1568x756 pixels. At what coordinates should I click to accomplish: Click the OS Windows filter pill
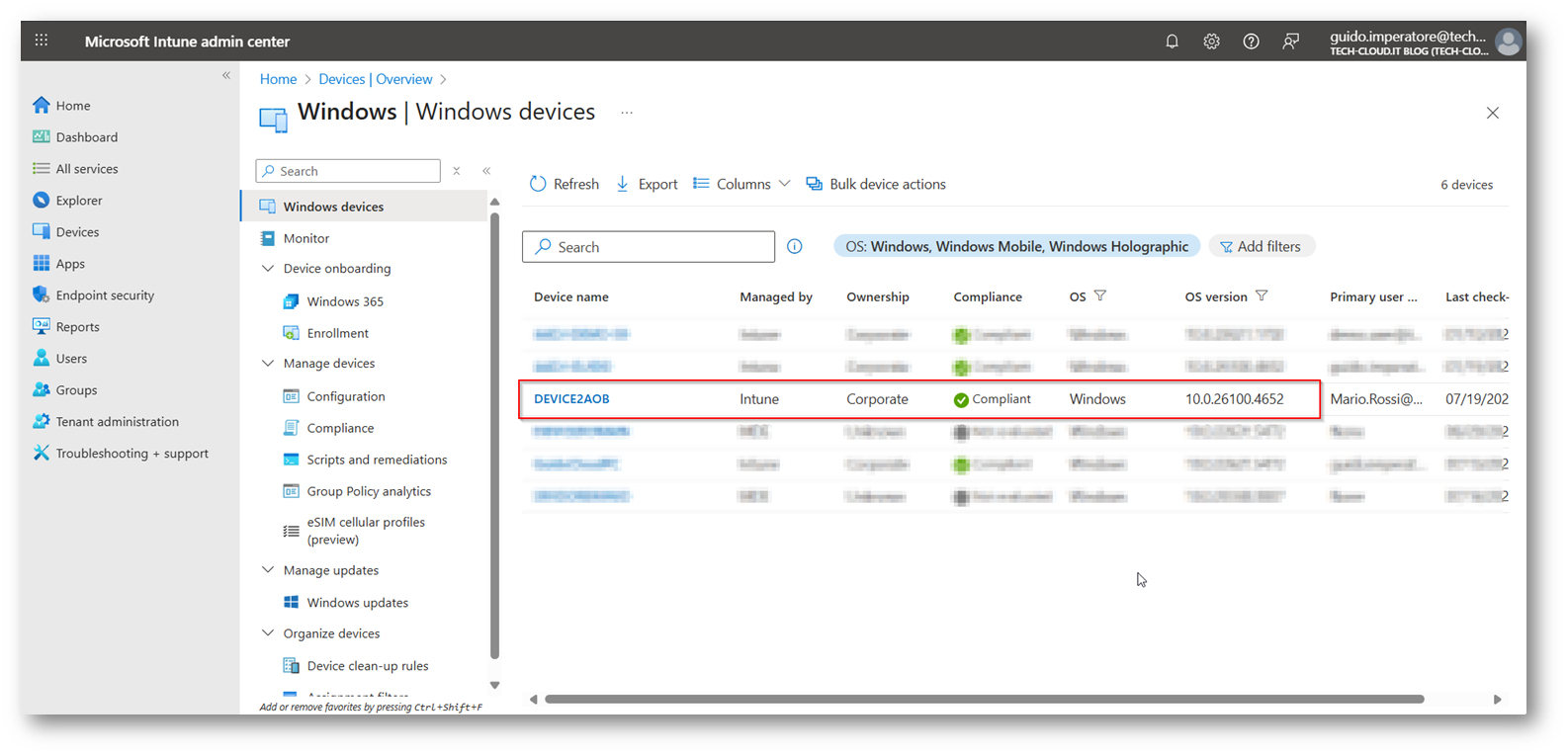(1016, 246)
